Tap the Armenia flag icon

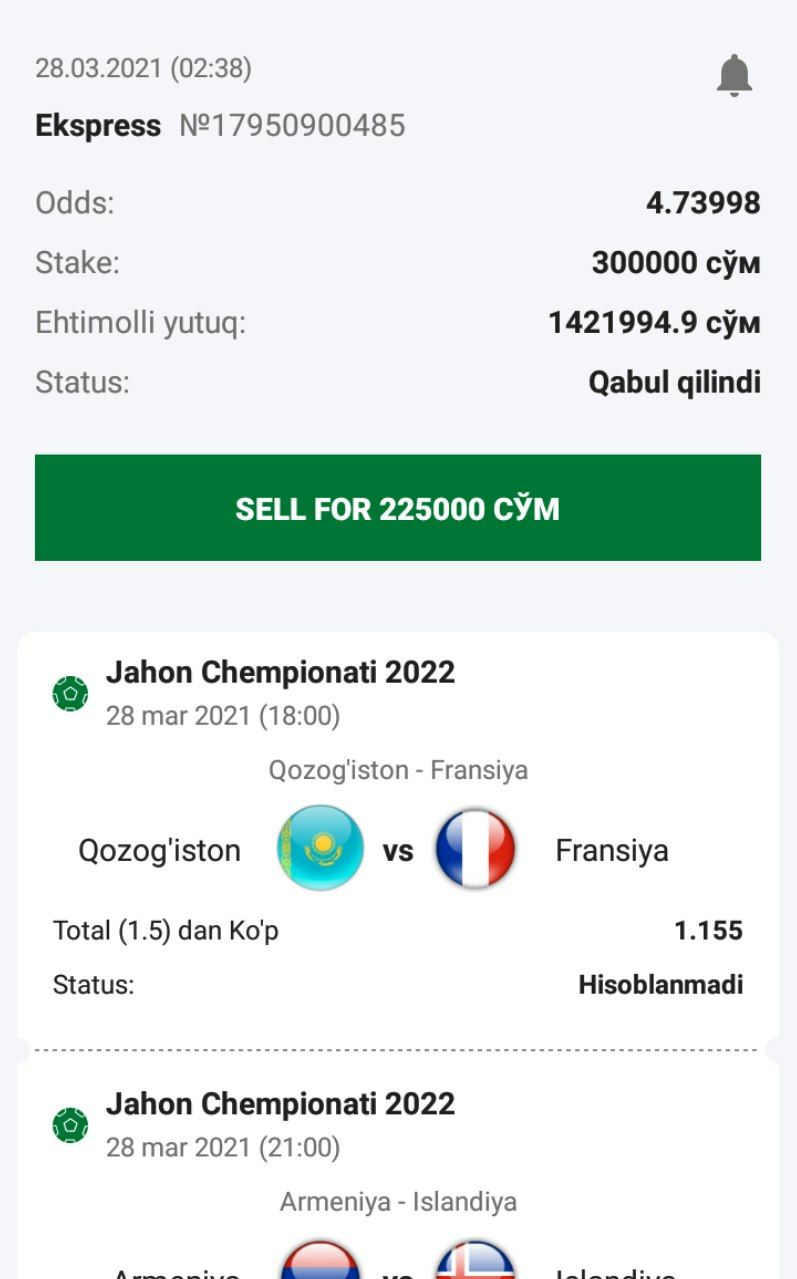pos(320,1264)
